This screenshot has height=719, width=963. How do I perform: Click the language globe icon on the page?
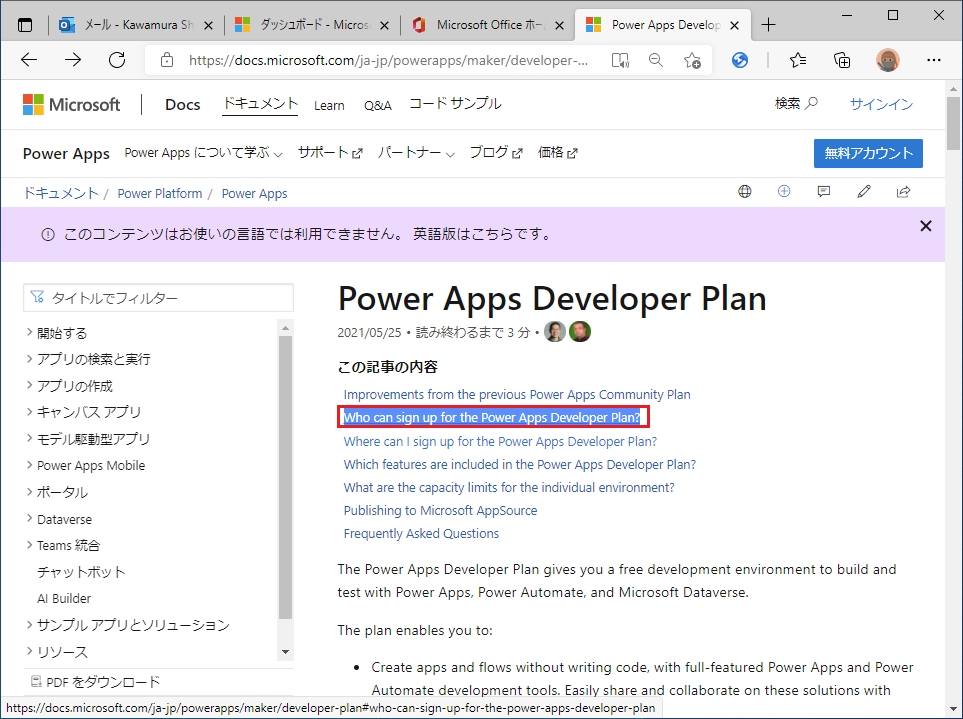[744, 192]
